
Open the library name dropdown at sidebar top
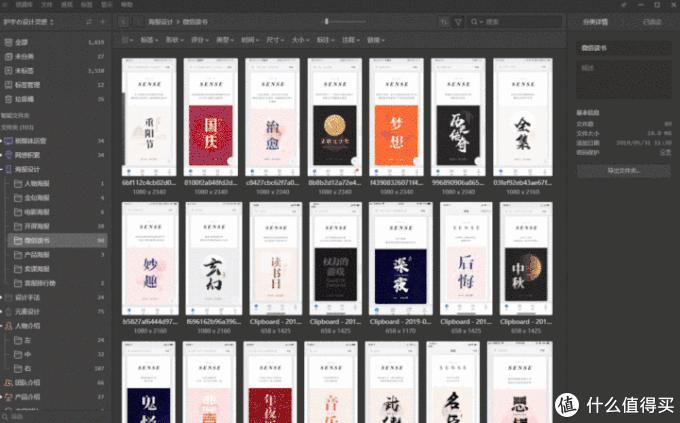(29, 22)
